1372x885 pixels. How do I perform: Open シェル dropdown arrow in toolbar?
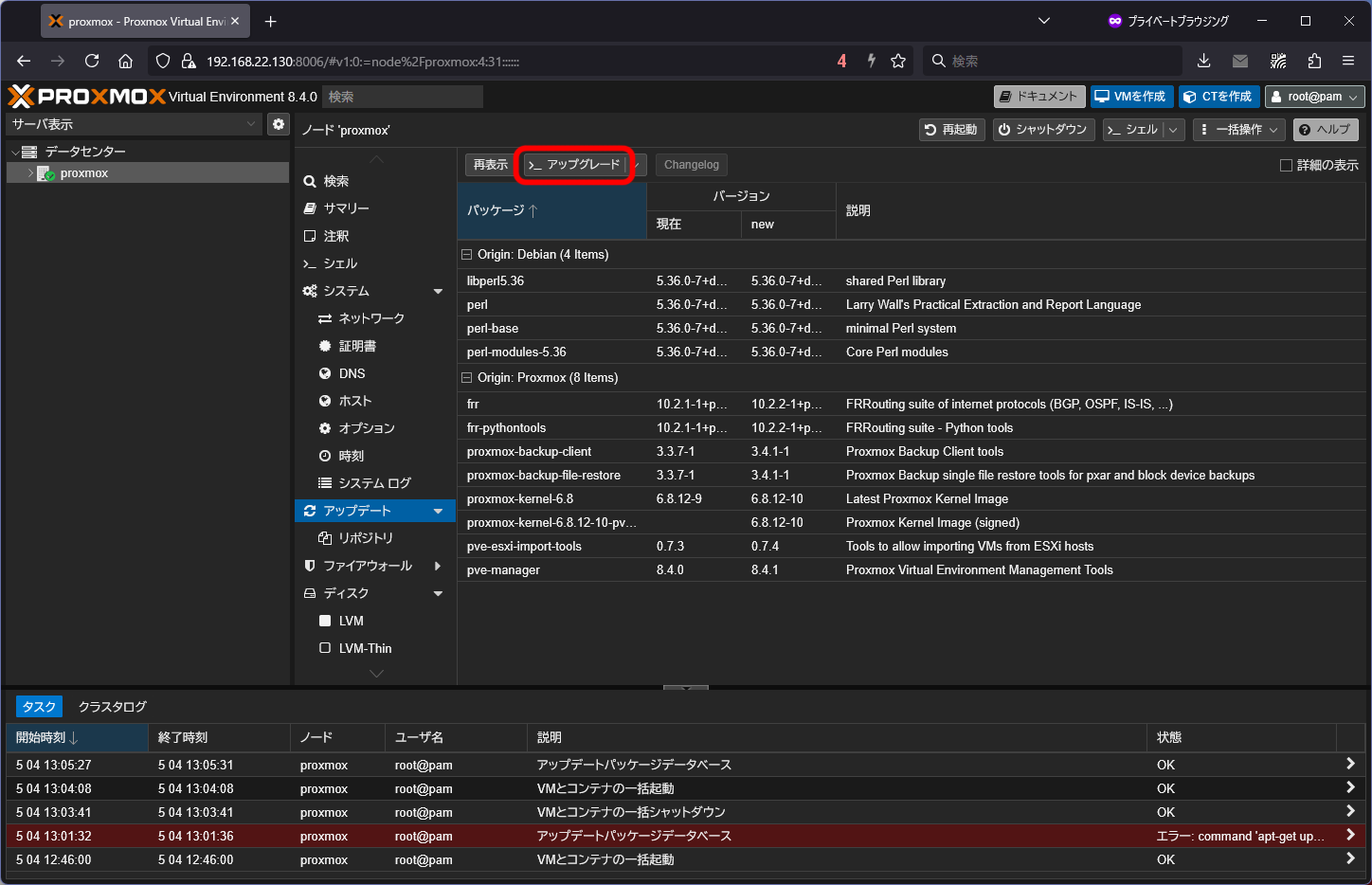(1173, 130)
